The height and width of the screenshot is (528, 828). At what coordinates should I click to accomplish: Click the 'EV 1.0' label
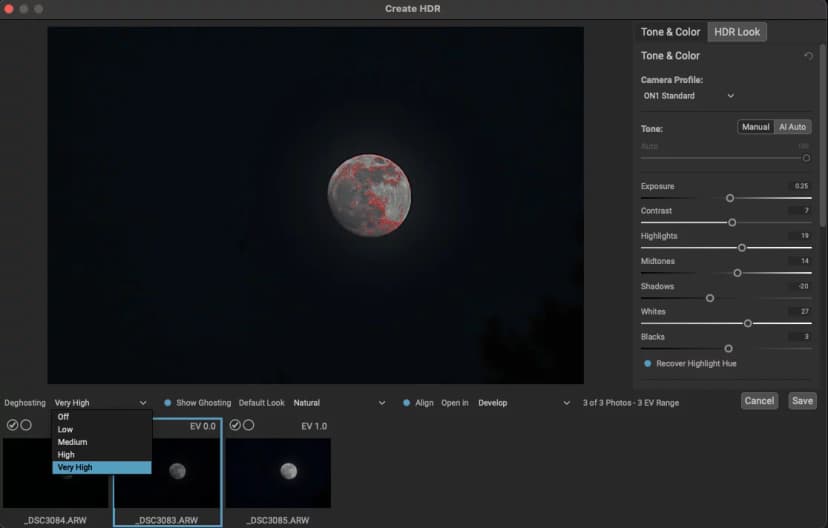pos(314,426)
